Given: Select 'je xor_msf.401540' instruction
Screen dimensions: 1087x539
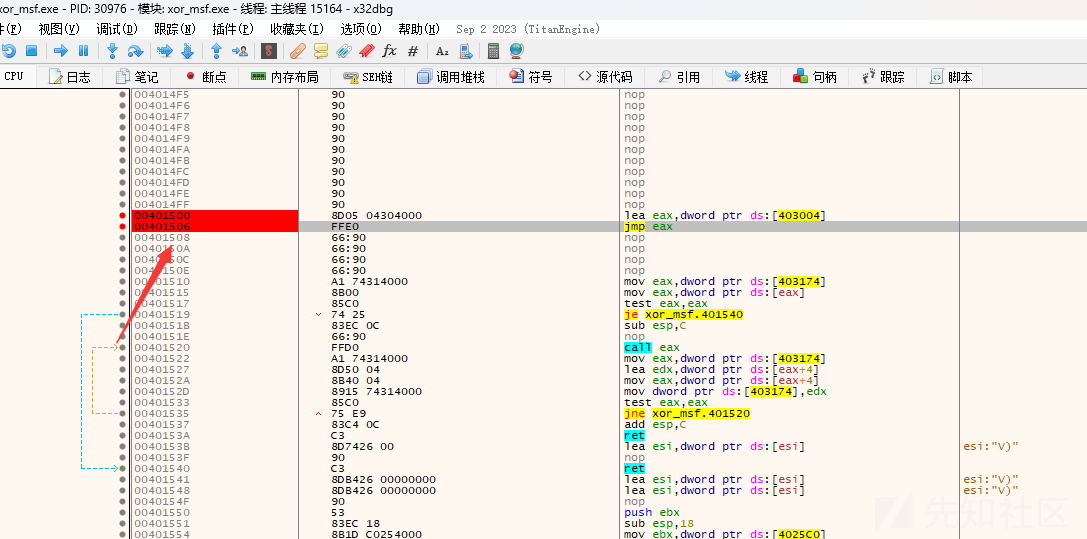Looking at the screenshot, I should tap(683, 315).
